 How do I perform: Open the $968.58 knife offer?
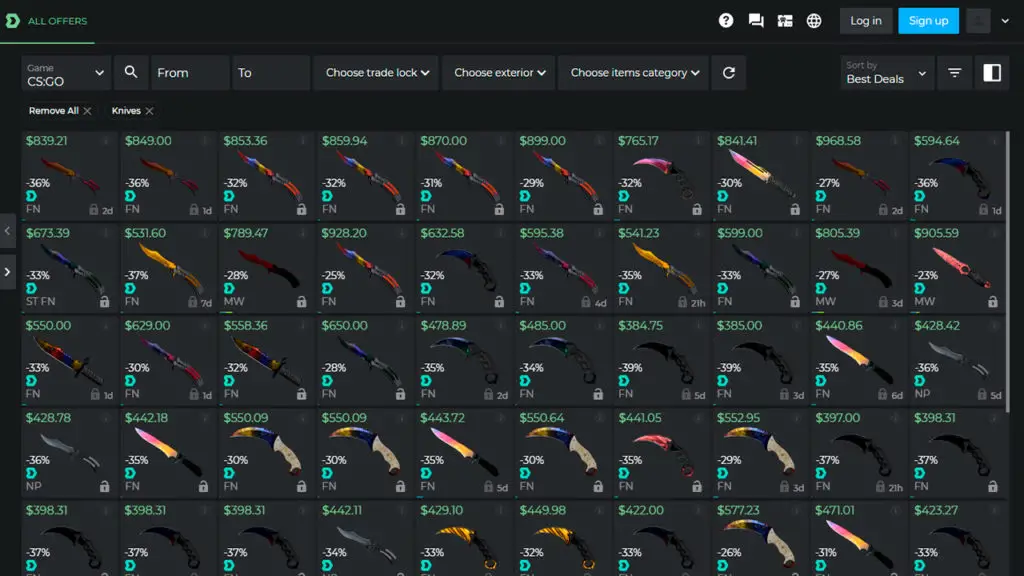[859, 175]
